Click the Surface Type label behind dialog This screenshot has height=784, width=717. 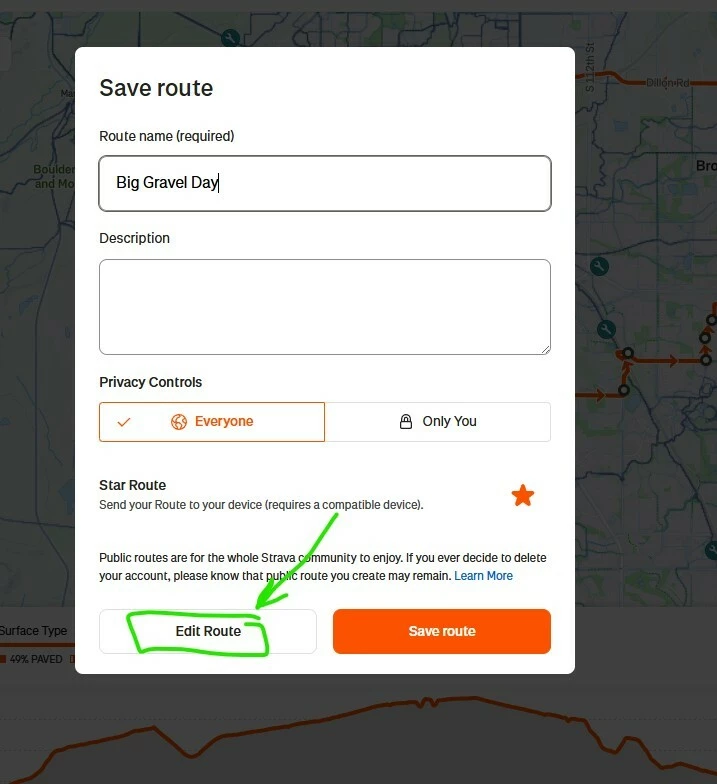tap(33, 630)
